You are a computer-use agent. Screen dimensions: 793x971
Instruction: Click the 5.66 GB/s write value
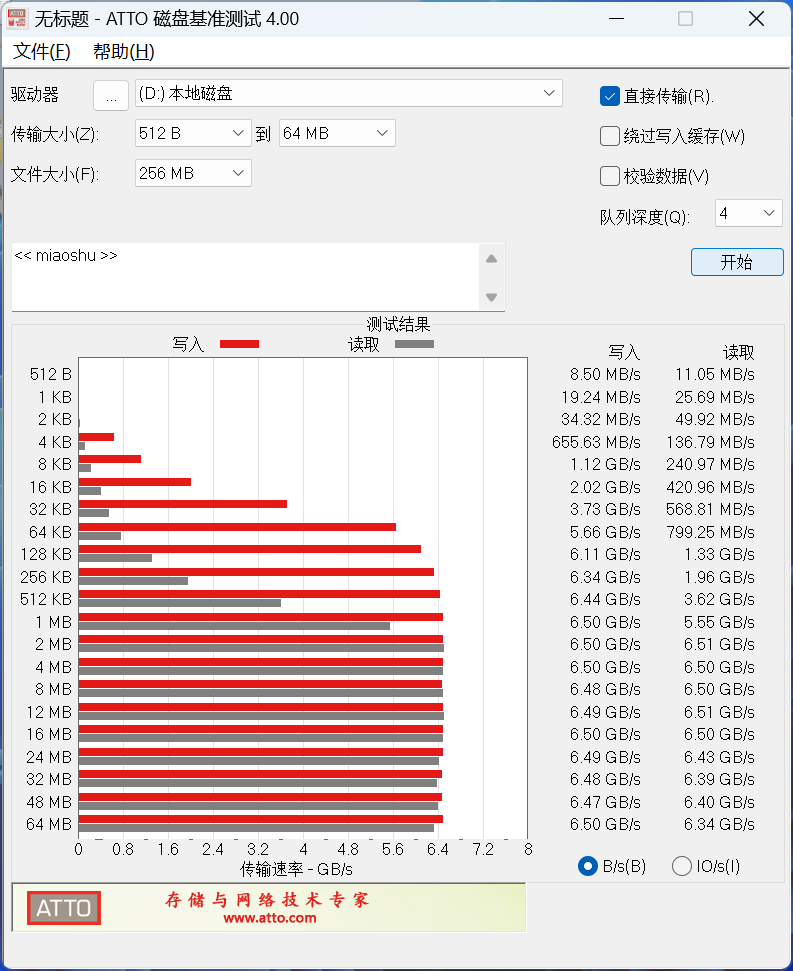605,532
